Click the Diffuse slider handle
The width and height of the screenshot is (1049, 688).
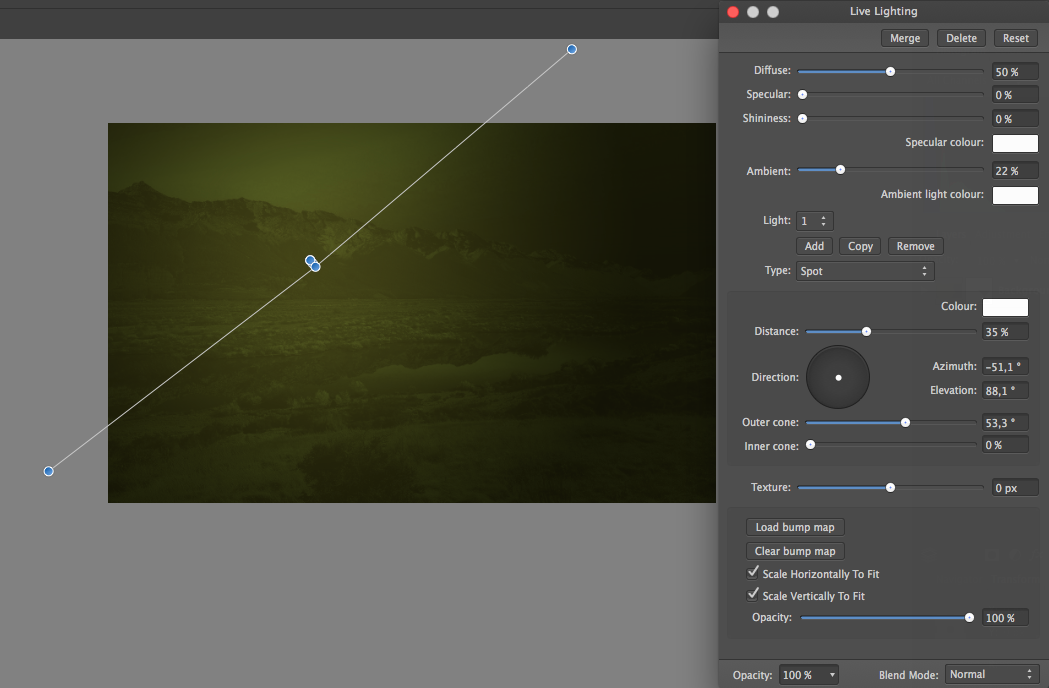pyautogui.click(x=889, y=71)
